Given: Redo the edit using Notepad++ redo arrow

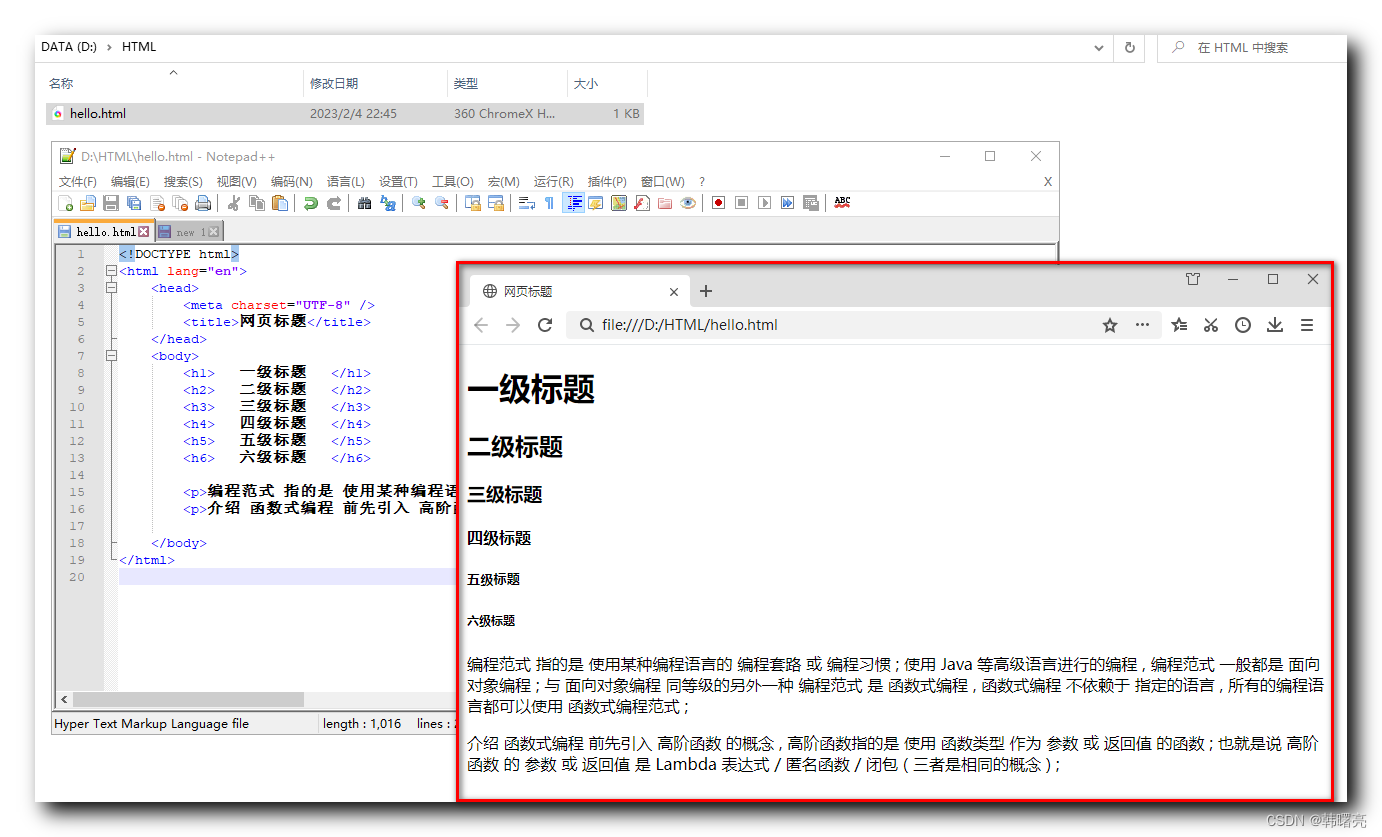Looking at the screenshot, I should pos(335,203).
